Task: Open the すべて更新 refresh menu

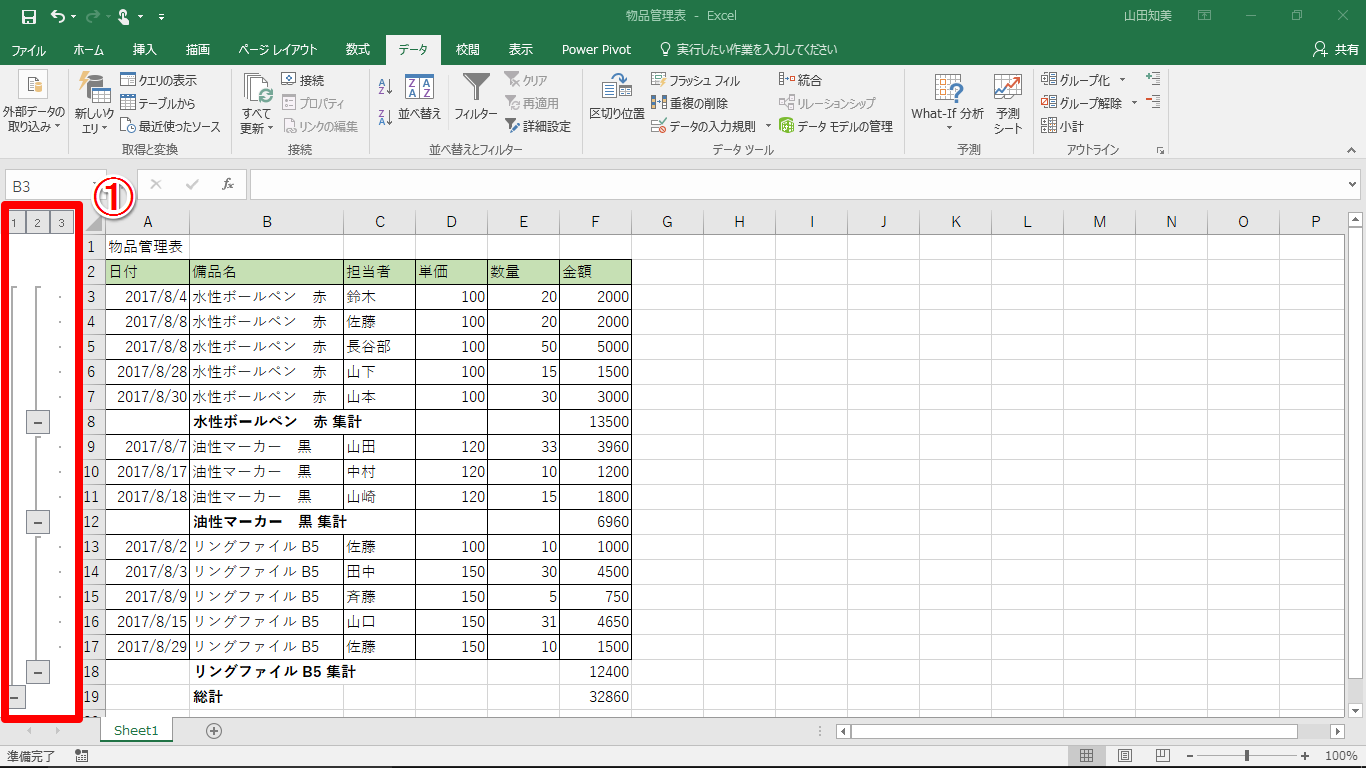Action: point(257,105)
